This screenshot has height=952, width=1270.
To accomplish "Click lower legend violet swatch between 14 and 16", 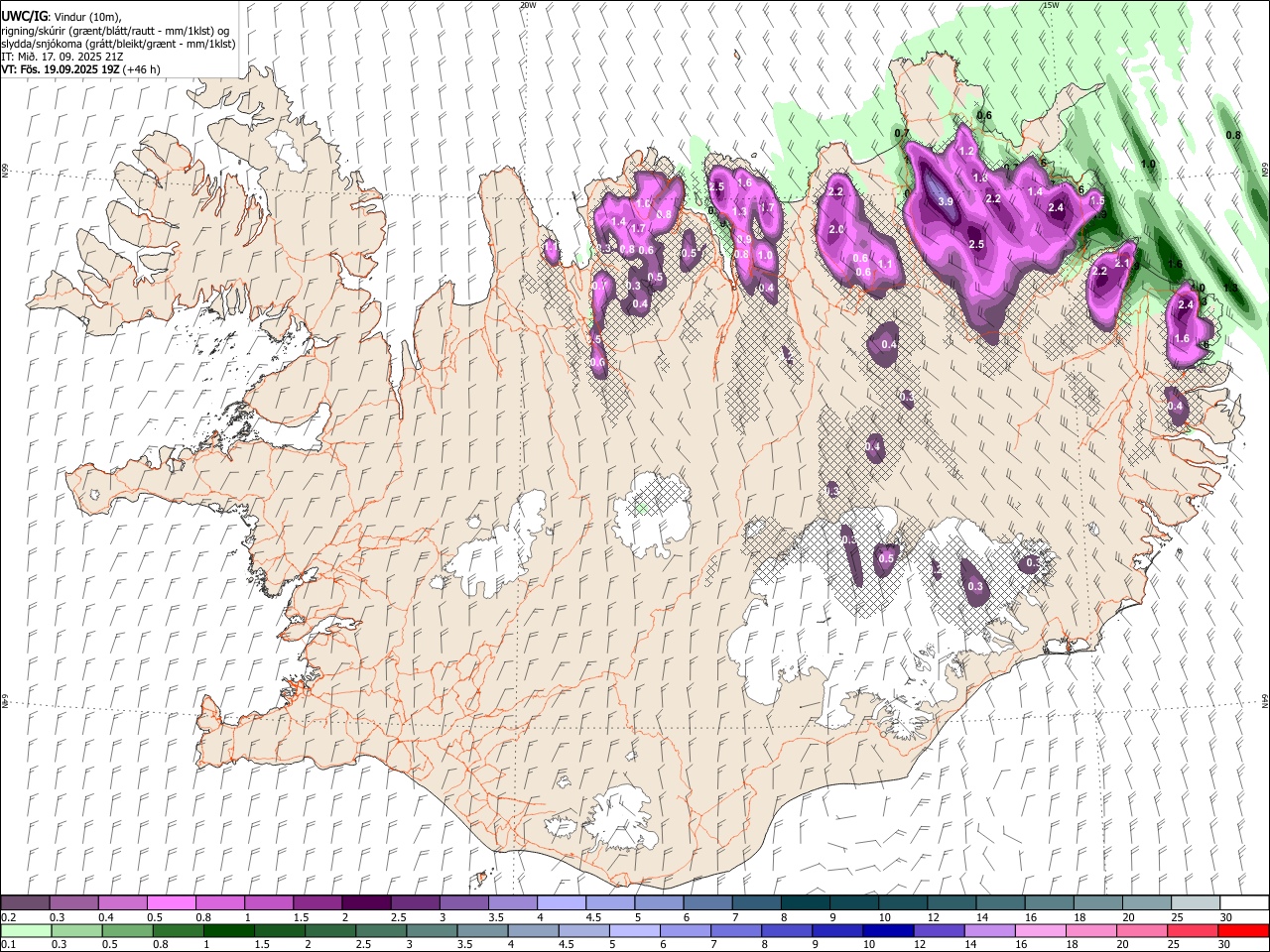I will coord(990,930).
